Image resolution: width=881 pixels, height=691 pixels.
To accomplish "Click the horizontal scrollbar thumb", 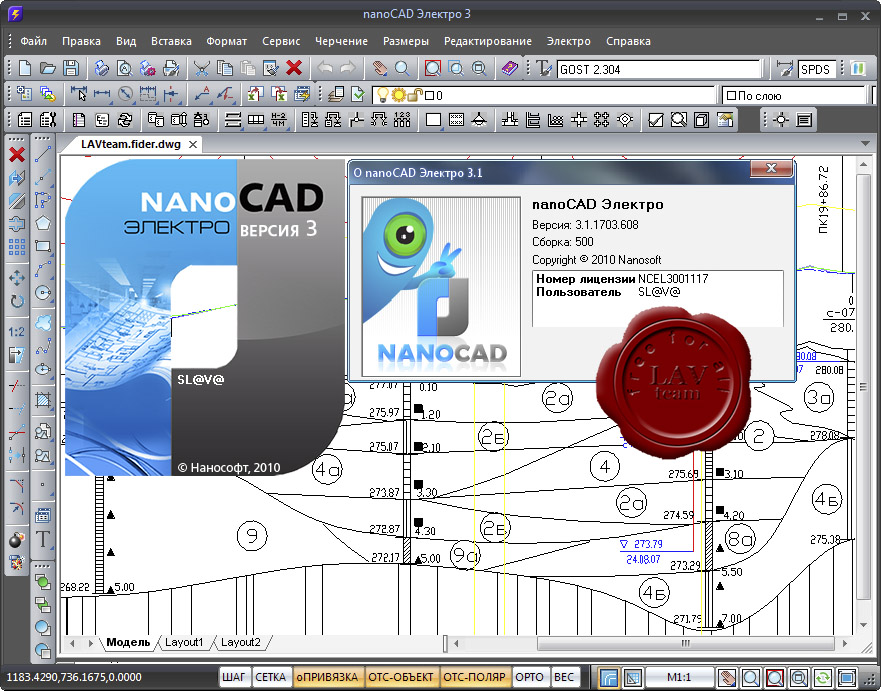I will 685,643.
